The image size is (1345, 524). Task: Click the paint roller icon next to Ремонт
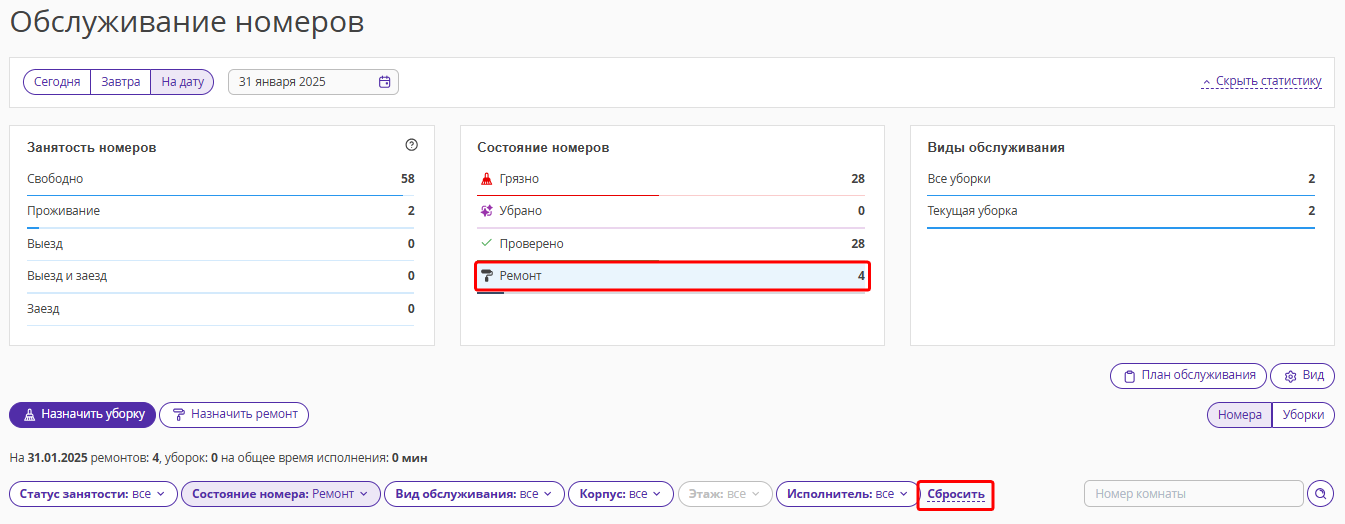point(487,275)
